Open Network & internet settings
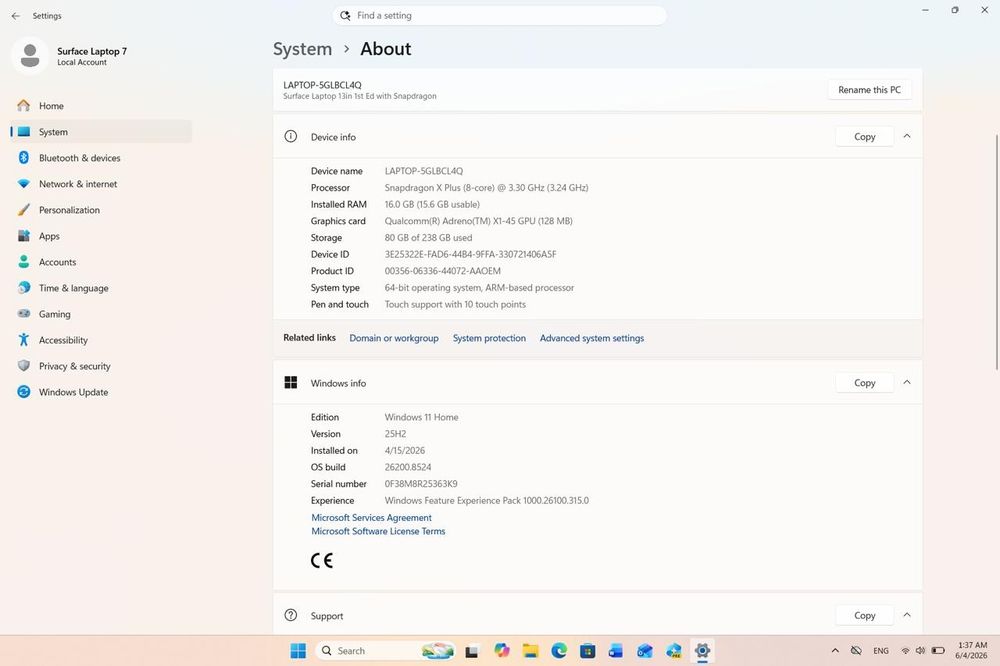 coord(101,184)
